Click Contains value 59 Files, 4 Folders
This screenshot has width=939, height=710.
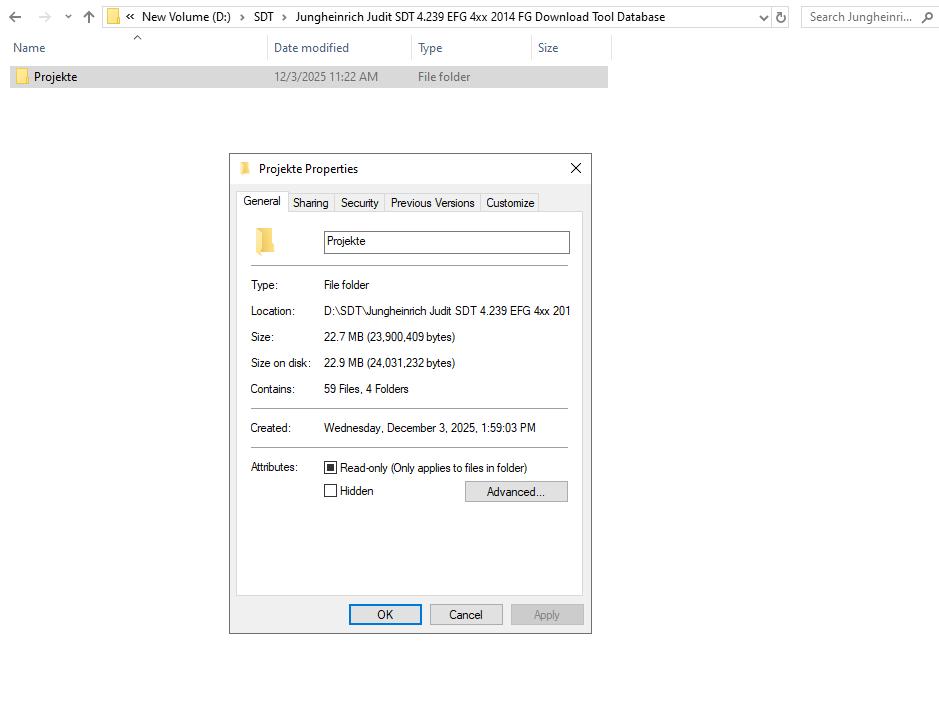click(x=366, y=389)
